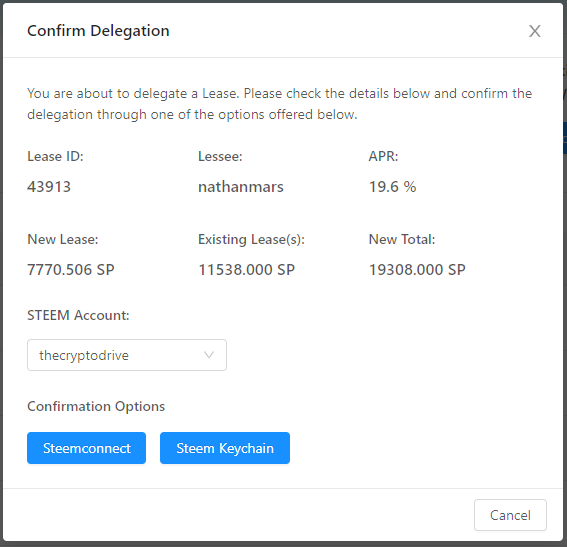Image resolution: width=567 pixels, height=547 pixels.
Task: Click the New Lease amount 7770.506 SP
Action: tap(71, 270)
